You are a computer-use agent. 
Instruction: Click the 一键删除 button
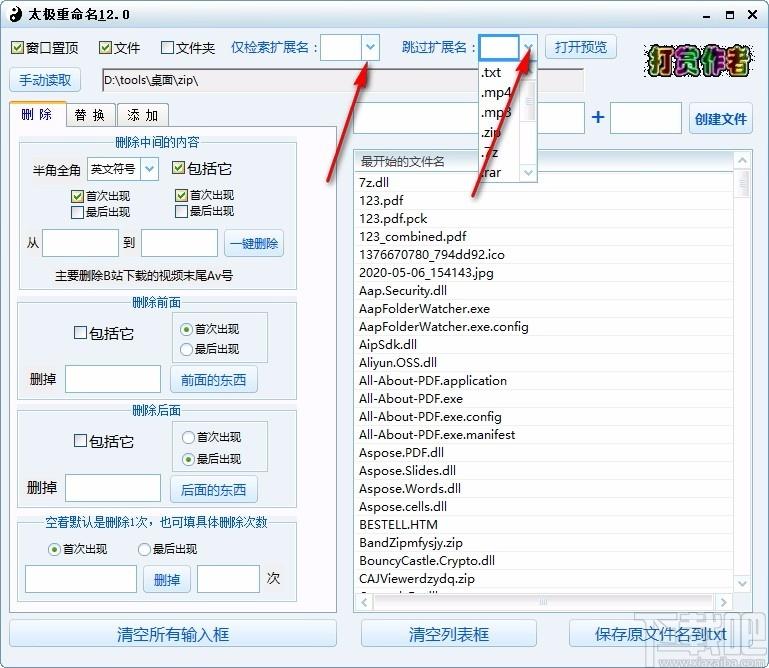click(254, 243)
